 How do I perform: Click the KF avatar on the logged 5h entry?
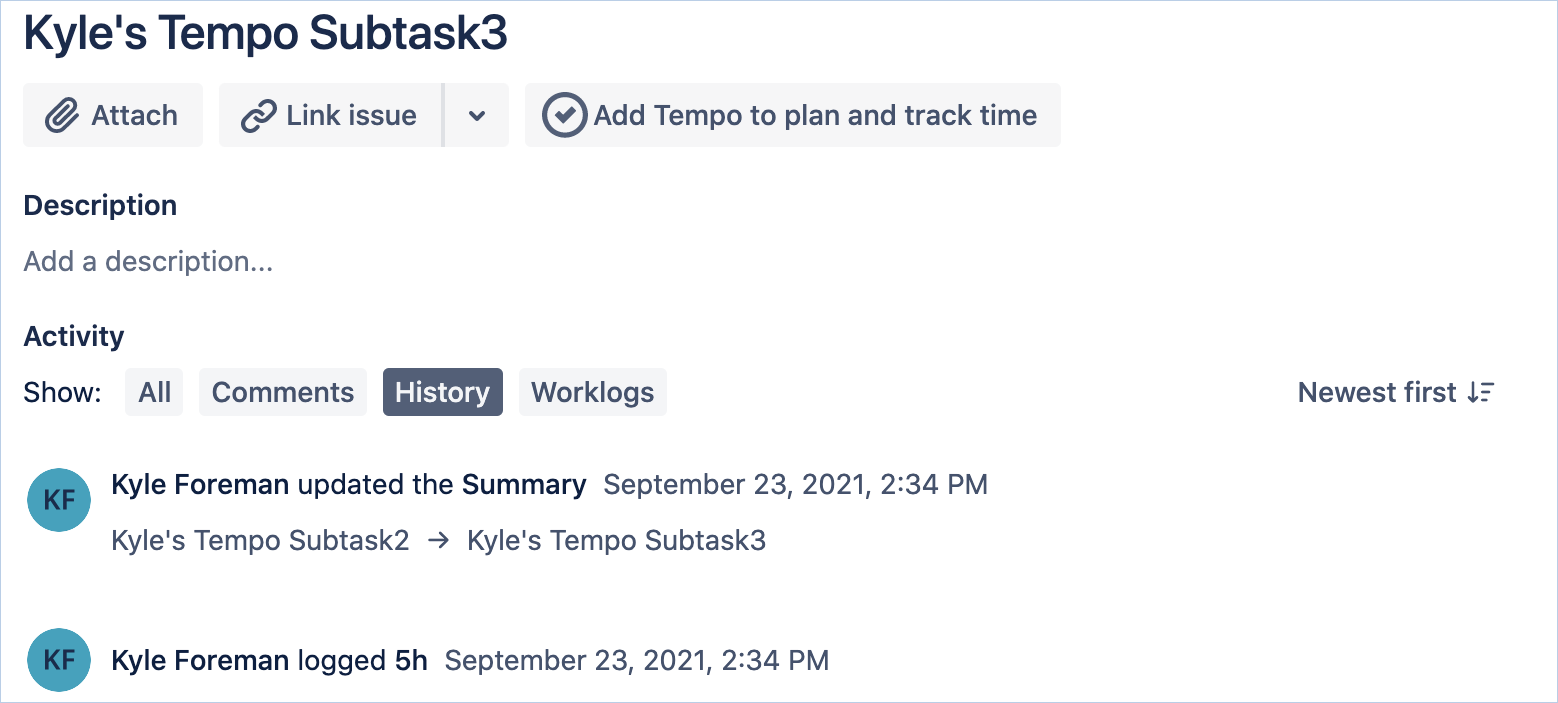tap(58, 660)
